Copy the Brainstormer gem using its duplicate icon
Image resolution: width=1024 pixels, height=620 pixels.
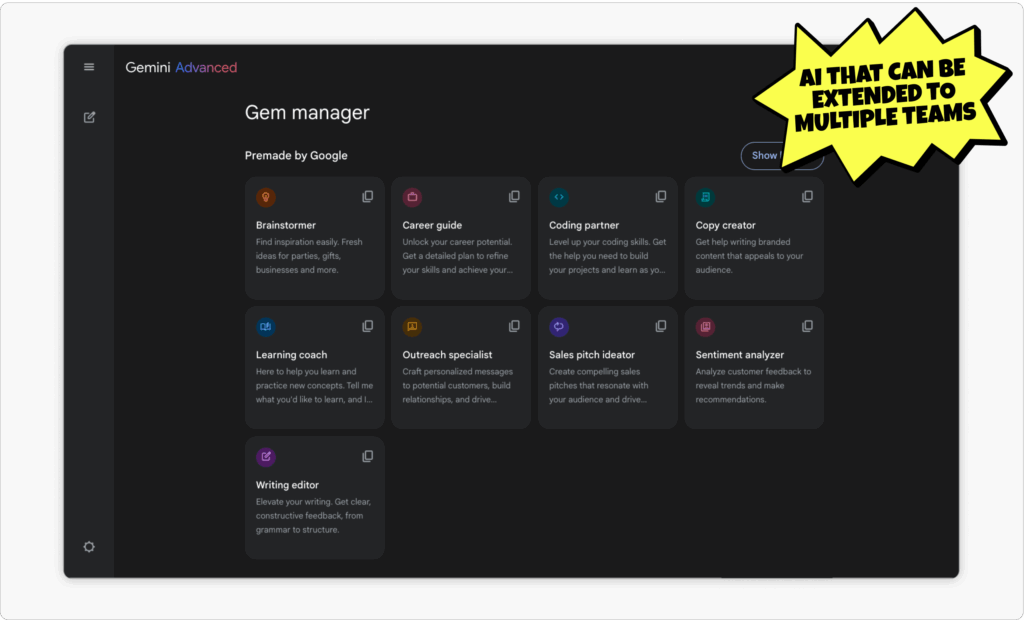click(x=367, y=196)
